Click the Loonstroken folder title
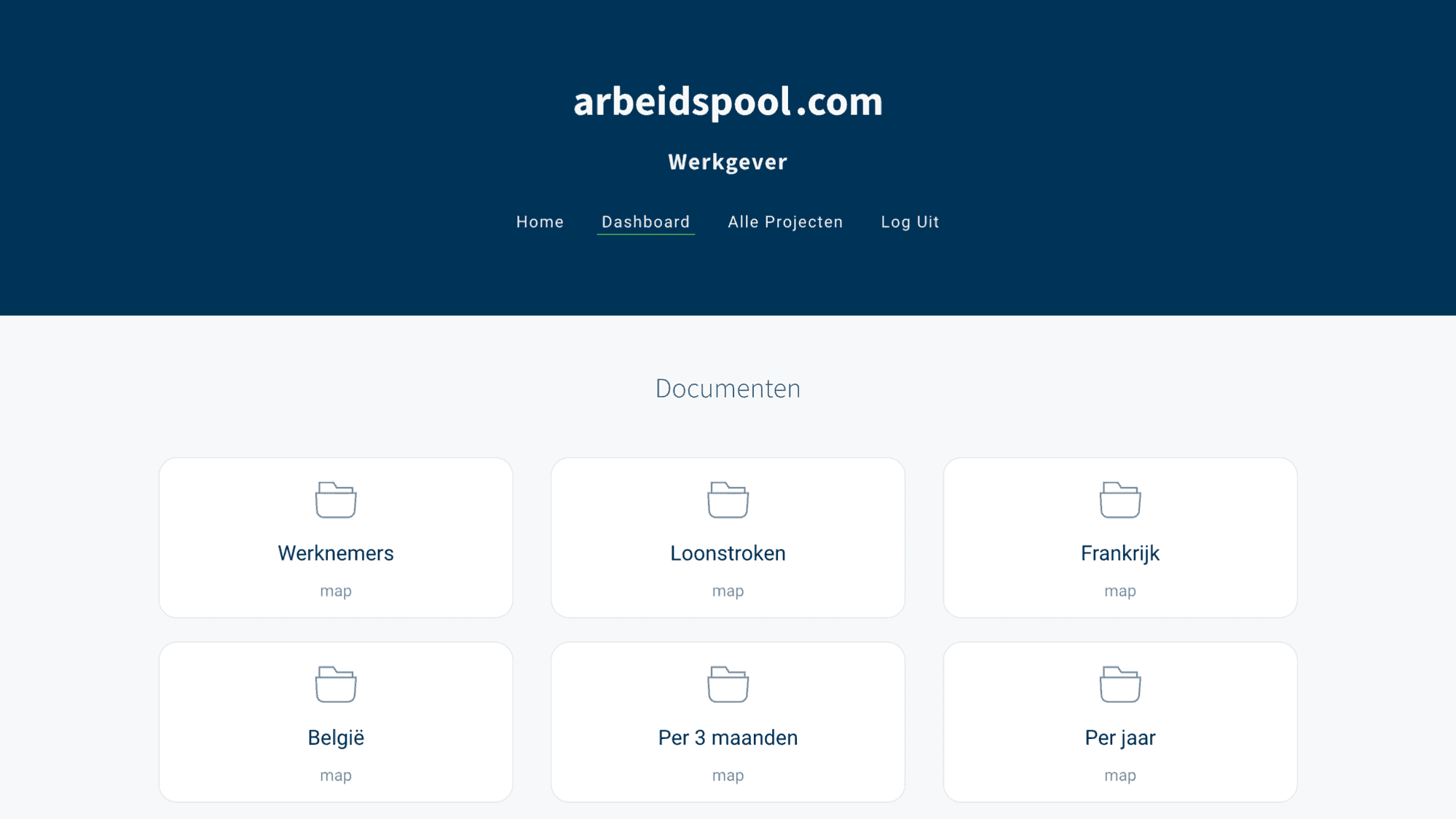This screenshot has height=819, width=1456. pos(728,553)
